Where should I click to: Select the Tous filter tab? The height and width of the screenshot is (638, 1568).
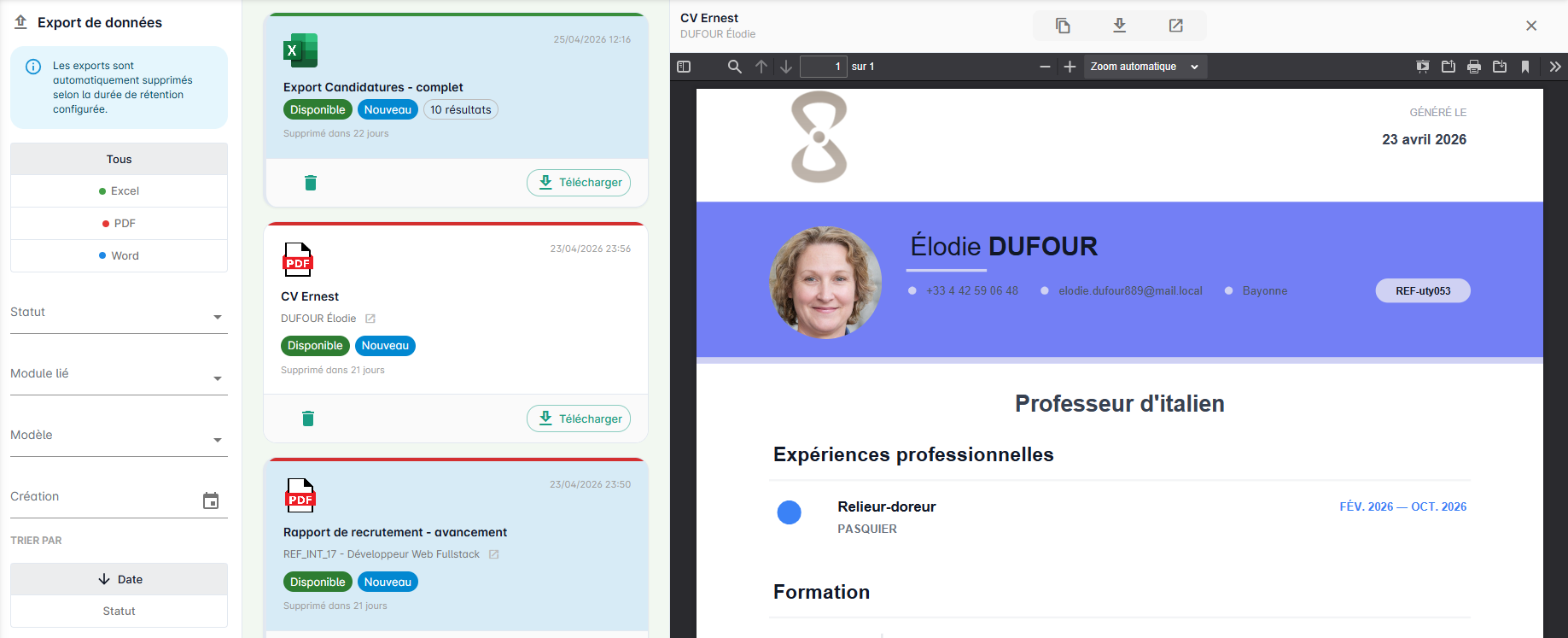click(x=119, y=159)
